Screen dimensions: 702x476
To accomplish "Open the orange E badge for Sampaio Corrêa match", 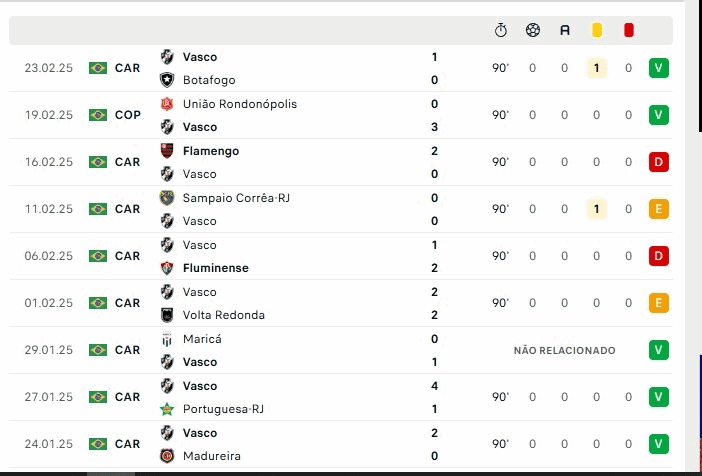I will click(x=658, y=209).
